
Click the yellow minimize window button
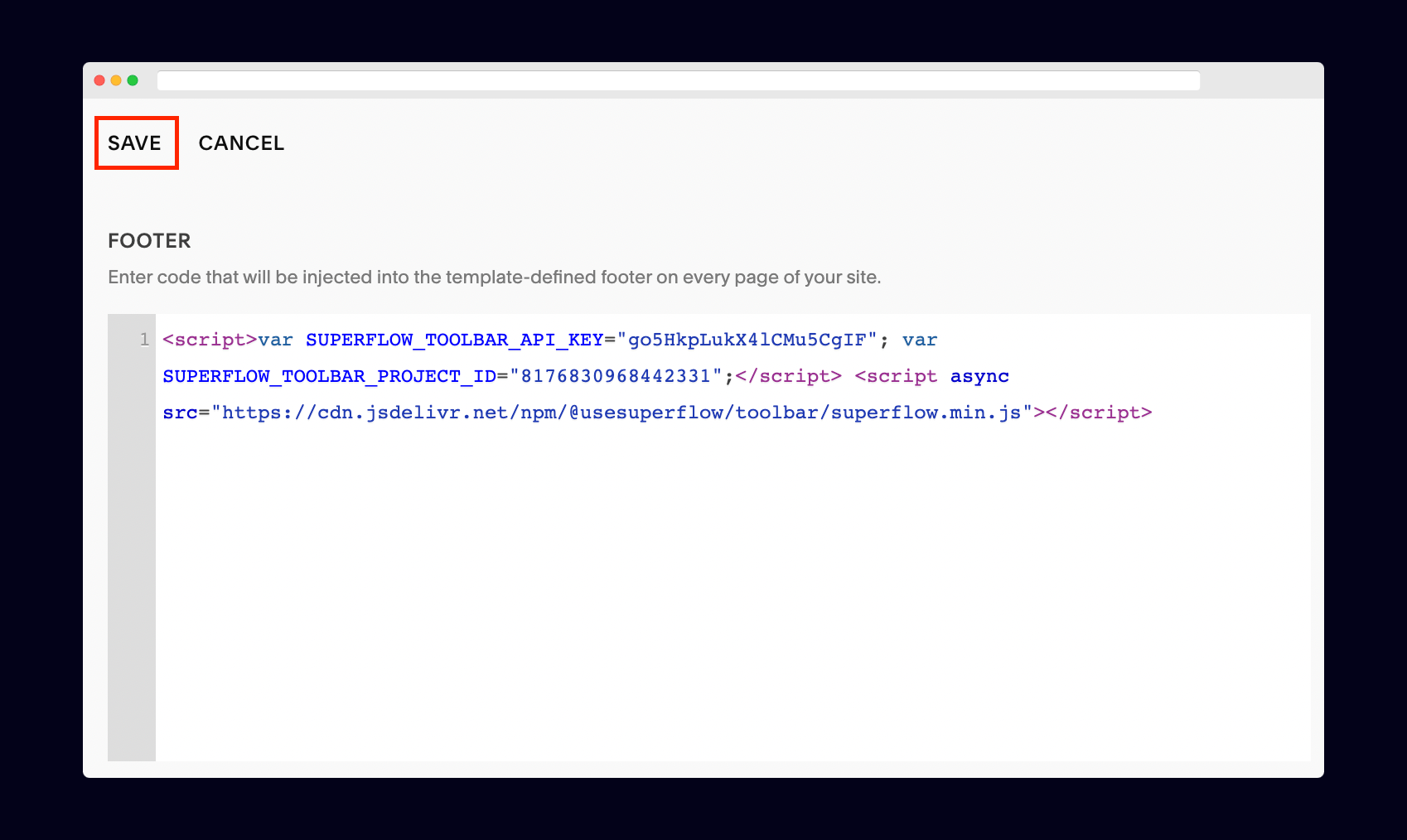click(116, 80)
